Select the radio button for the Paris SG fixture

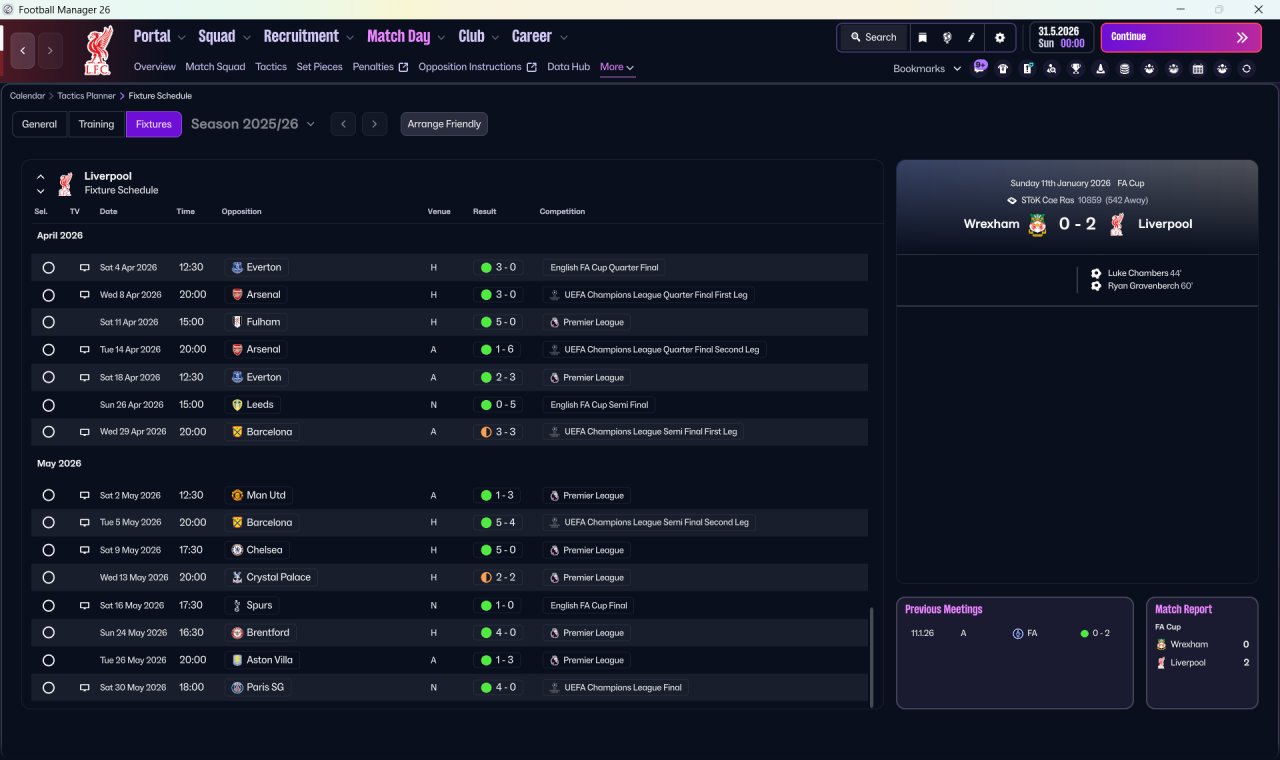48,688
